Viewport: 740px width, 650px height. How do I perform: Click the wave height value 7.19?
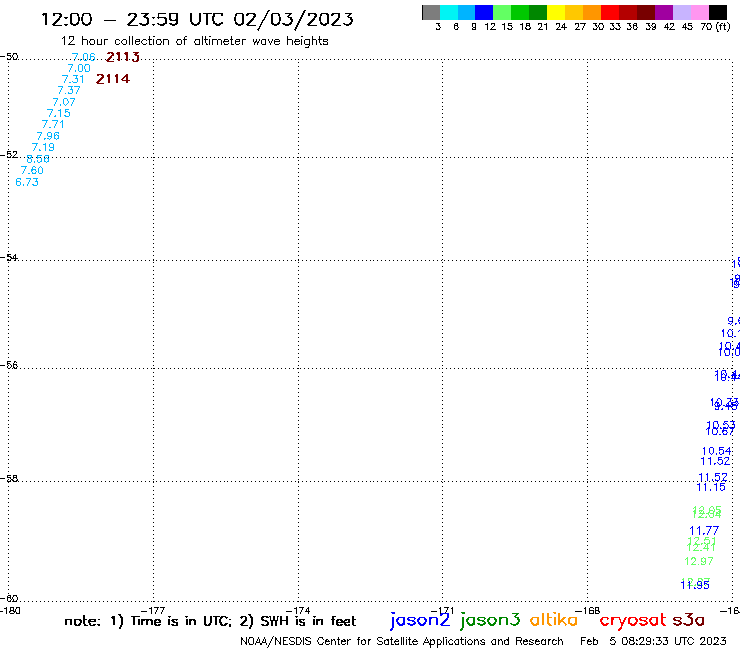[43, 147]
